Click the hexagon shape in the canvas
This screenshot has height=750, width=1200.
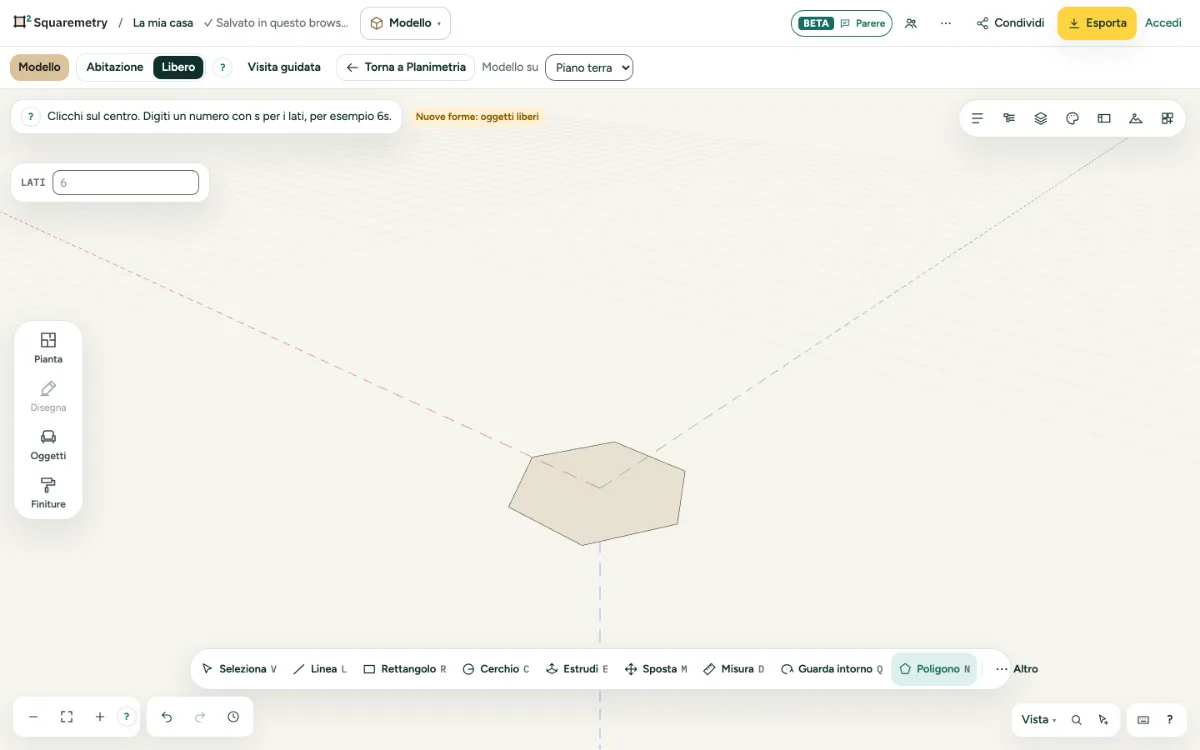(x=597, y=494)
